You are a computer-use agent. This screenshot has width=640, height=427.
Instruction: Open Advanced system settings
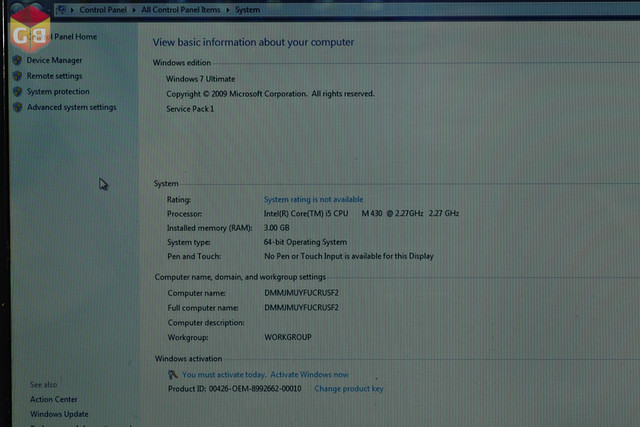click(x=71, y=107)
